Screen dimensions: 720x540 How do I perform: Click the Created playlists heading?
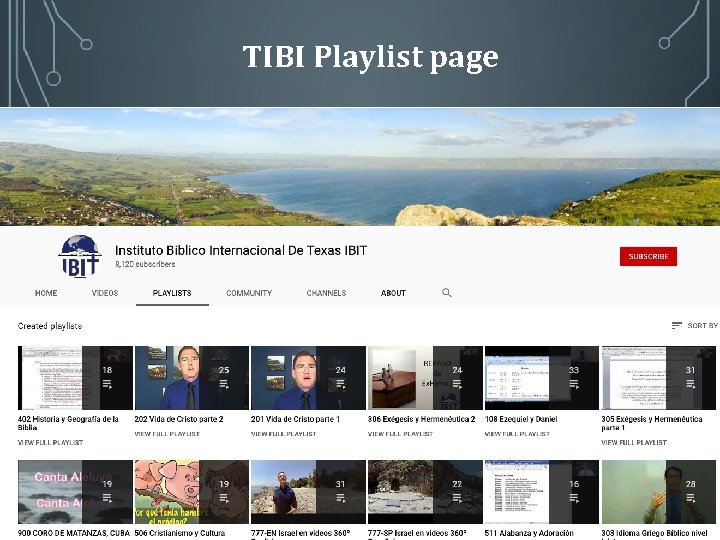[x=50, y=326]
